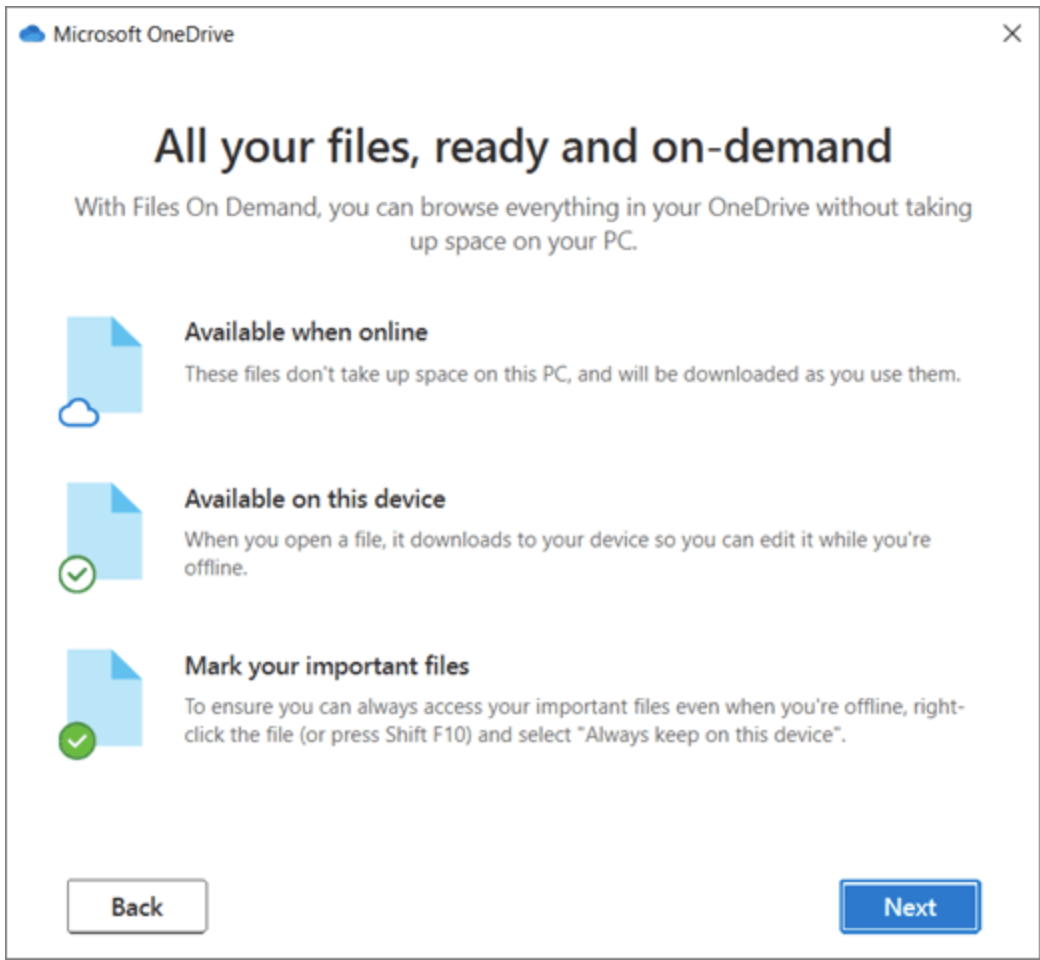Click the Files On Demand subtitle paragraph
This screenshot has width=1040, height=960.
click(x=522, y=224)
